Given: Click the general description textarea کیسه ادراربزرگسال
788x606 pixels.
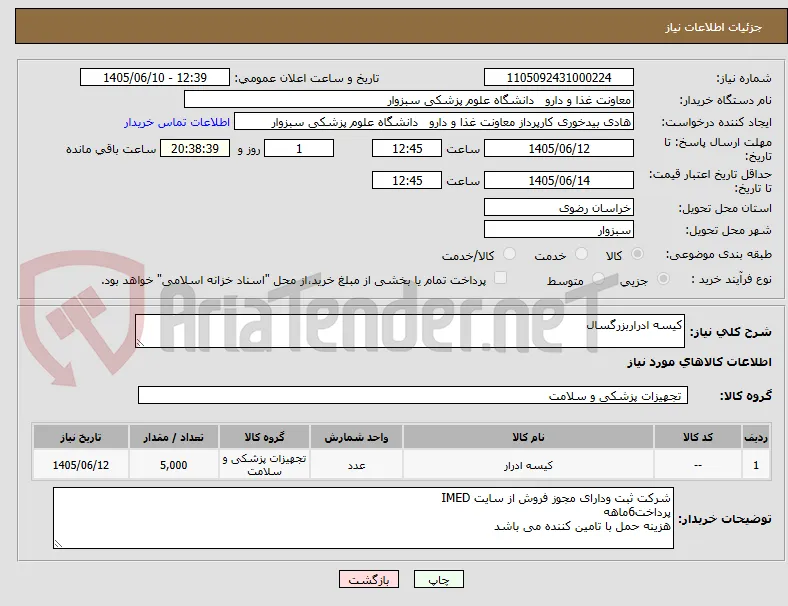Looking at the screenshot, I should 410,331.
